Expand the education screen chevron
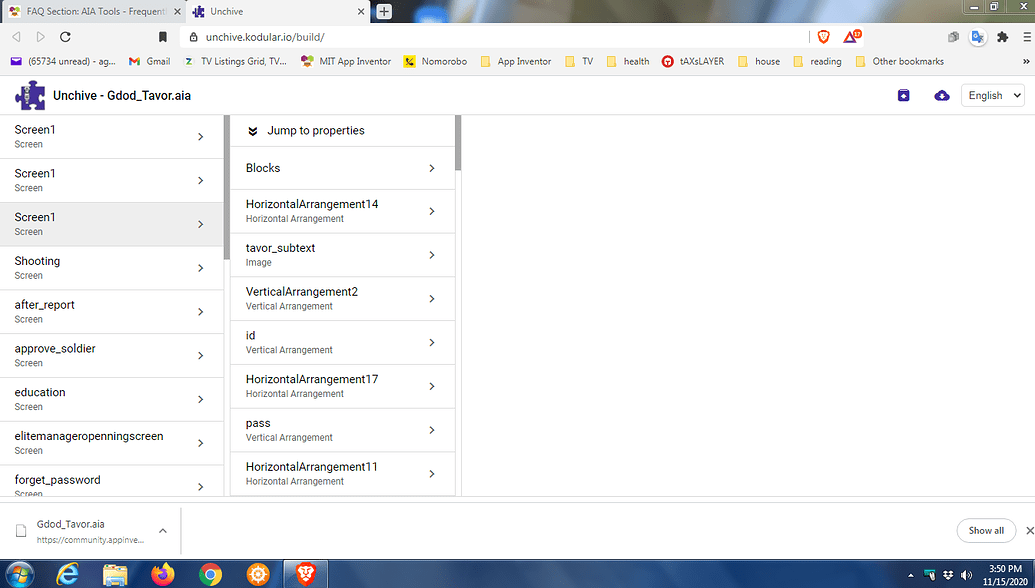This screenshot has height=588, width=1035. (x=201, y=399)
